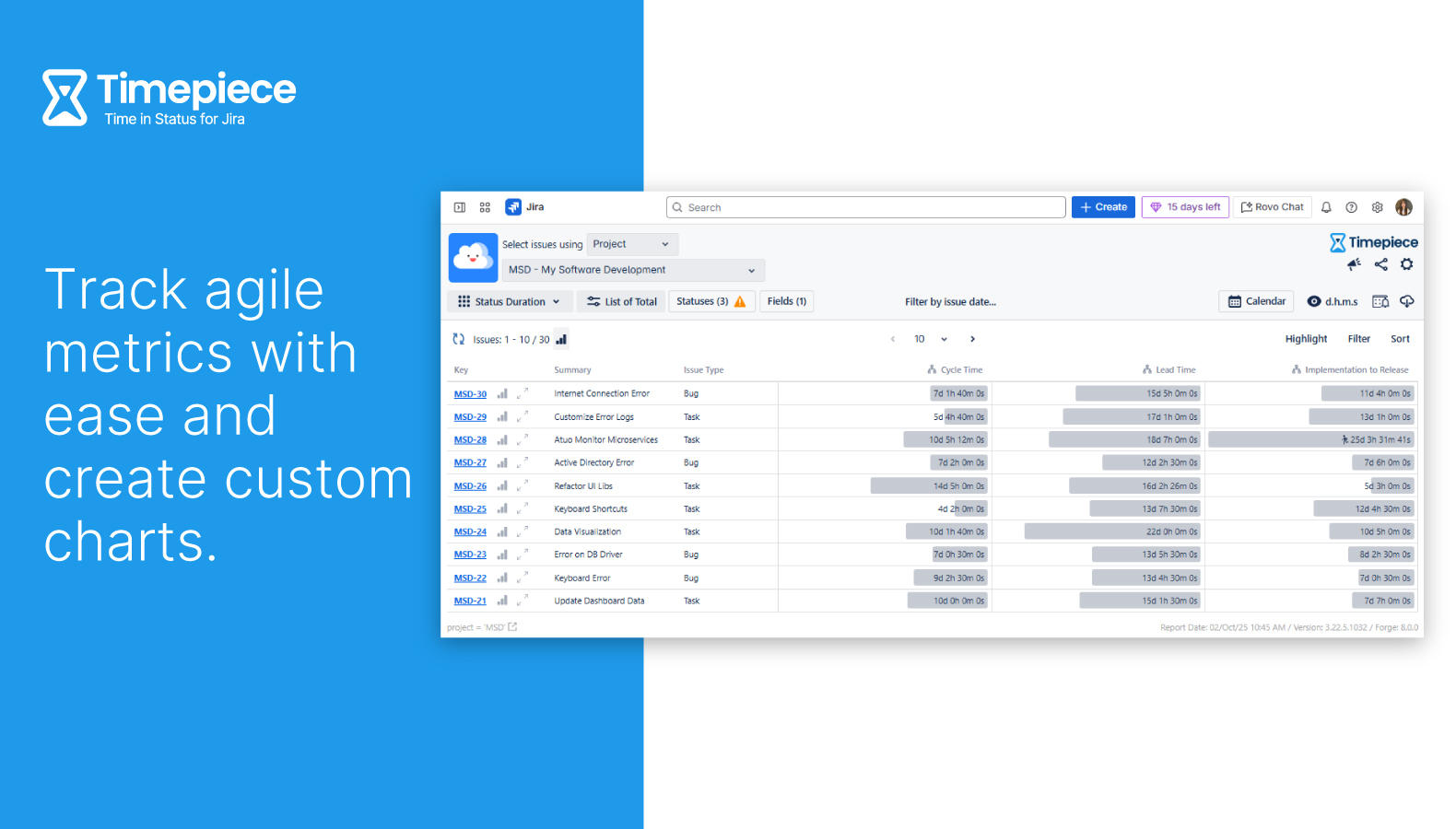
Task: Click the bar chart icon in the MSD-28 row
Action: click(x=502, y=439)
